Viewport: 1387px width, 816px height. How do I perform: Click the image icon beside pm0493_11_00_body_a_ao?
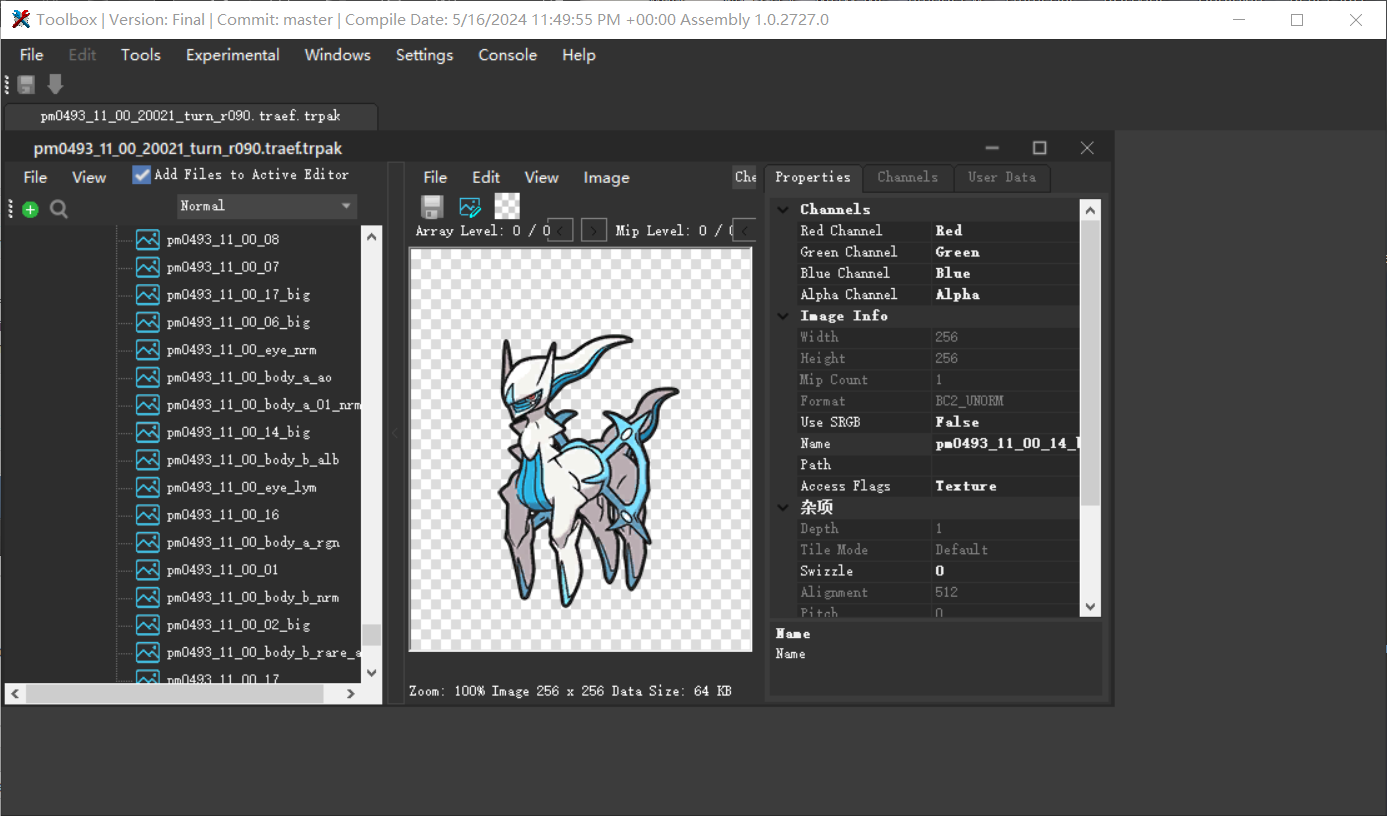(x=148, y=377)
